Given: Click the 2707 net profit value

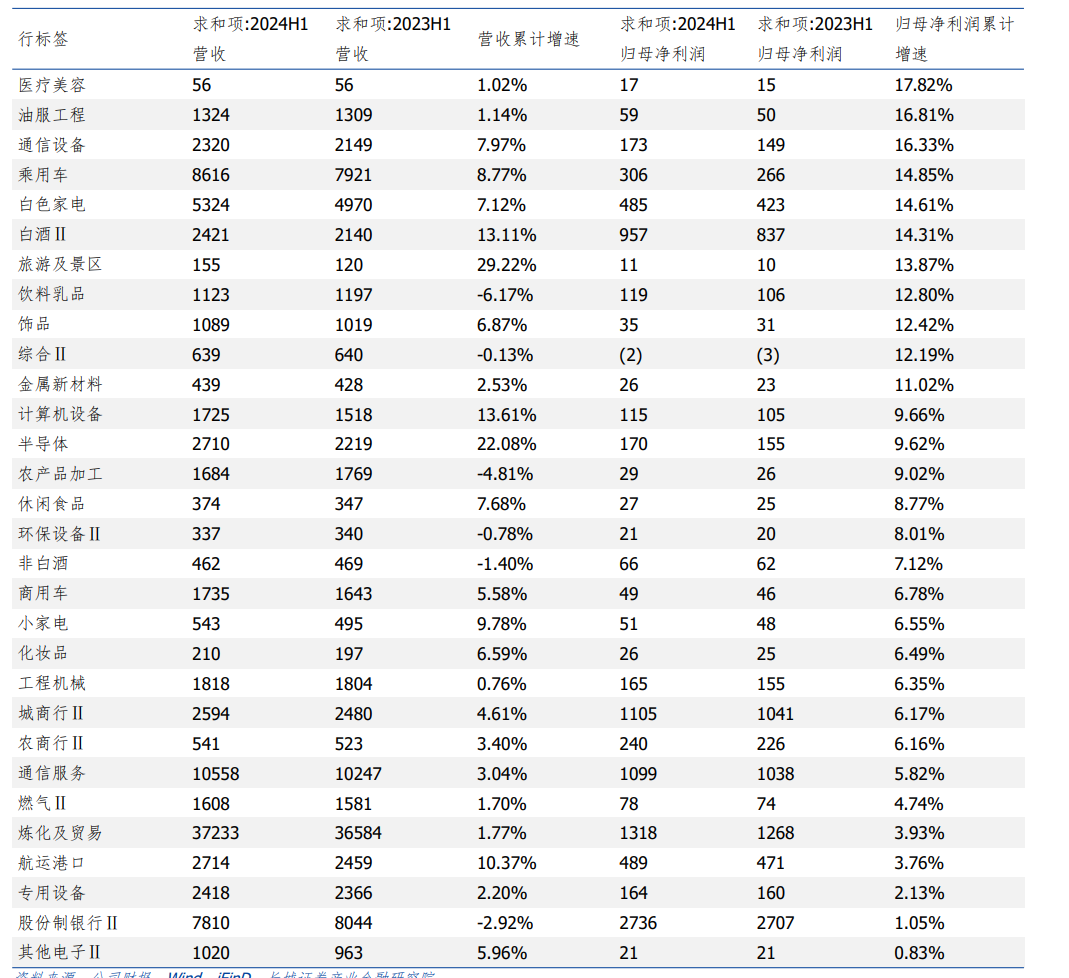Looking at the screenshot, I should (775, 923).
